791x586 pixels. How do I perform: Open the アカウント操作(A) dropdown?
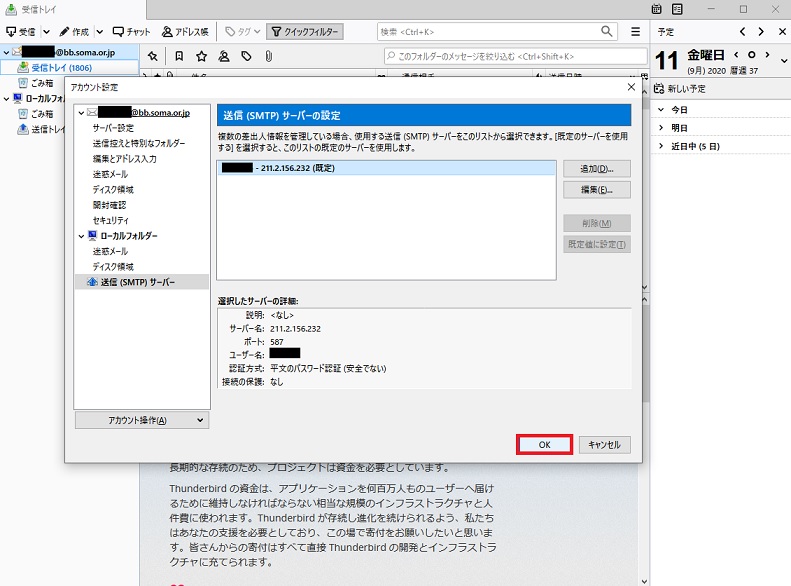[142, 420]
